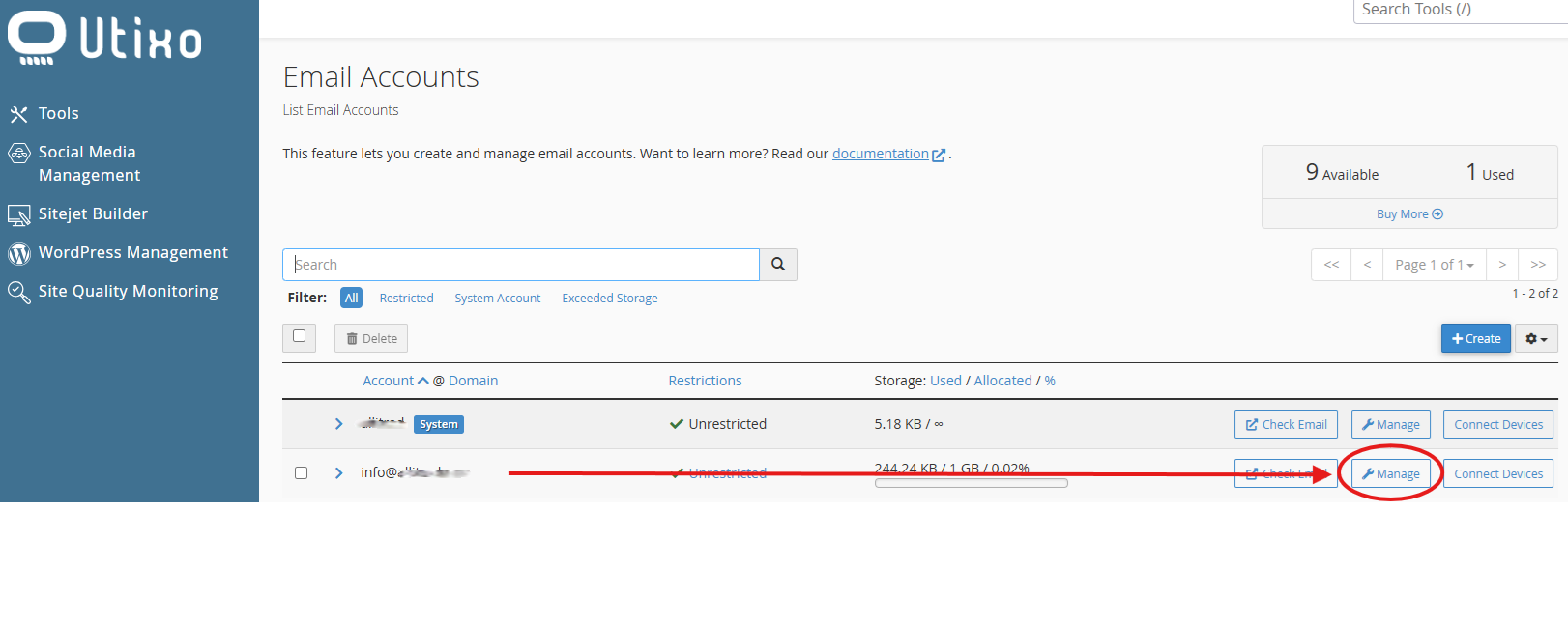Open Social Media Management in sidebar

[x=87, y=163]
